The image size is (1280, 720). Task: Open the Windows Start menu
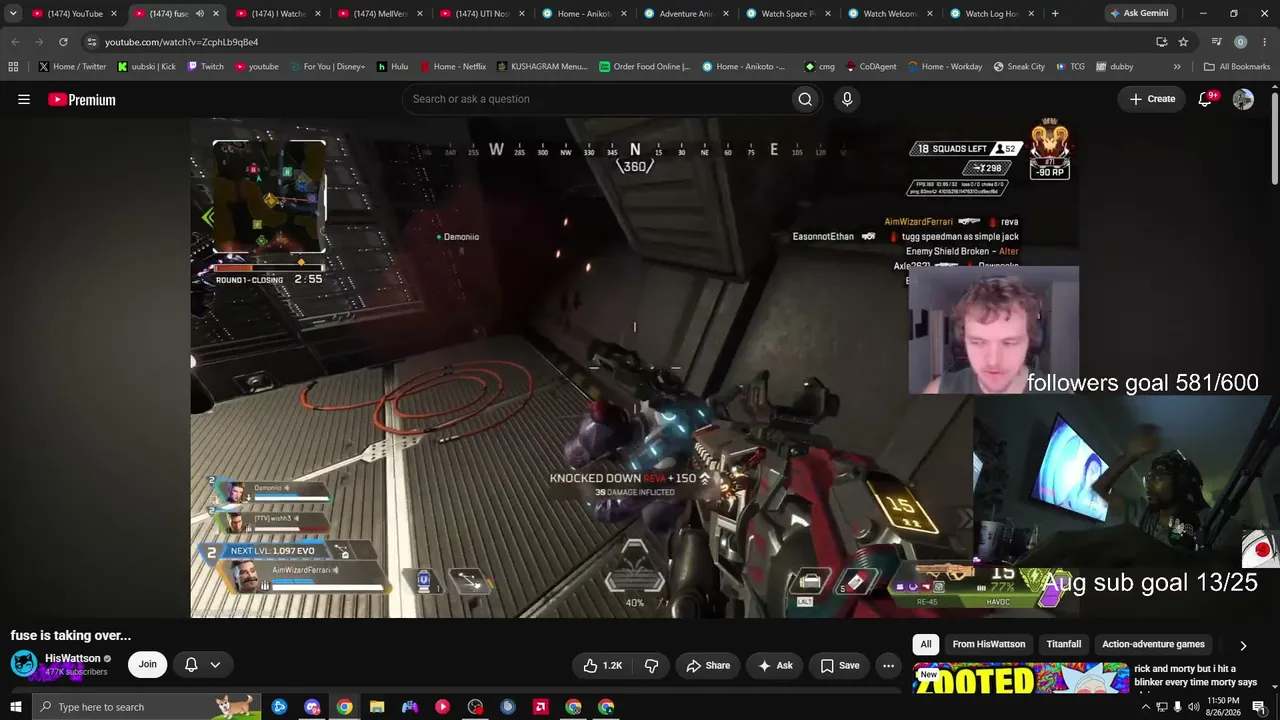pyautogui.click(x=15, y=707)
